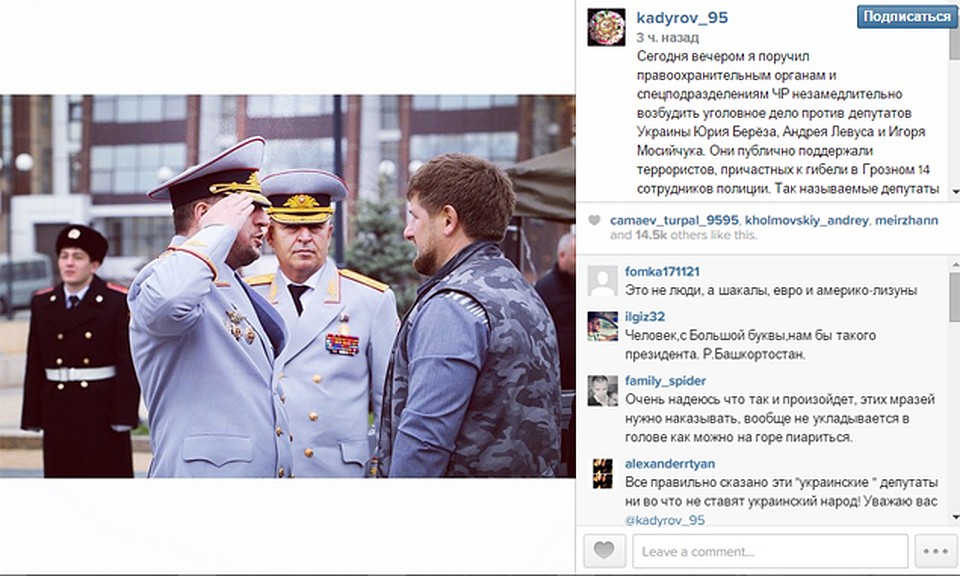Like the post with the heart button

604,551
